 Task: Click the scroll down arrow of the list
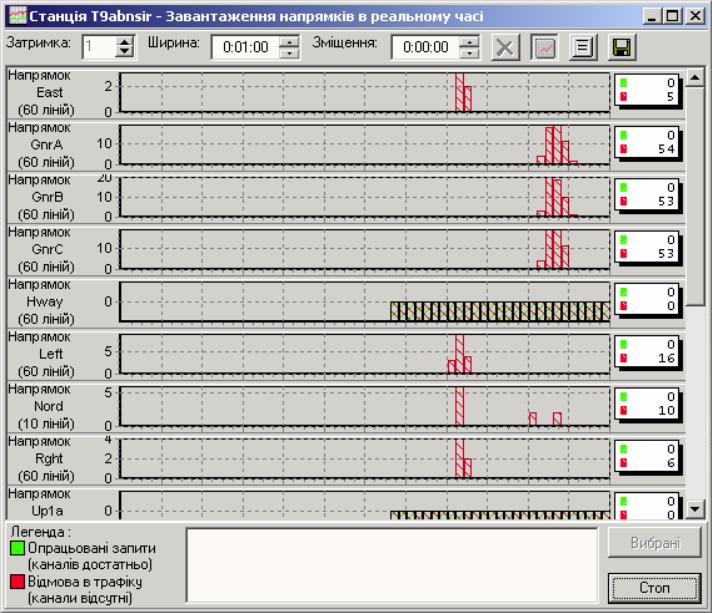coord(695,509)
